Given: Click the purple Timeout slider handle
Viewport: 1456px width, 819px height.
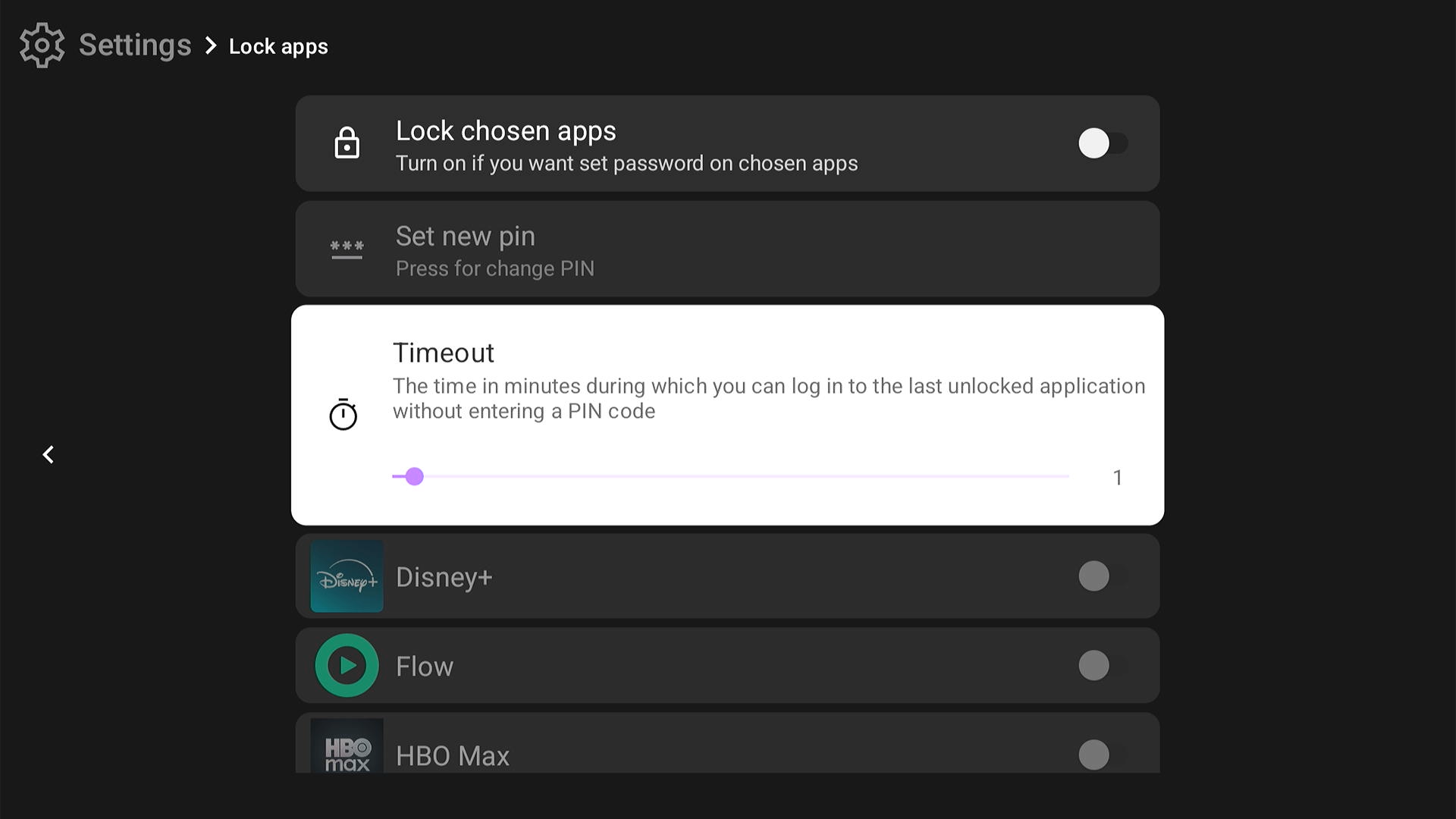Looking at the screenshot, I should pos(414,476).
